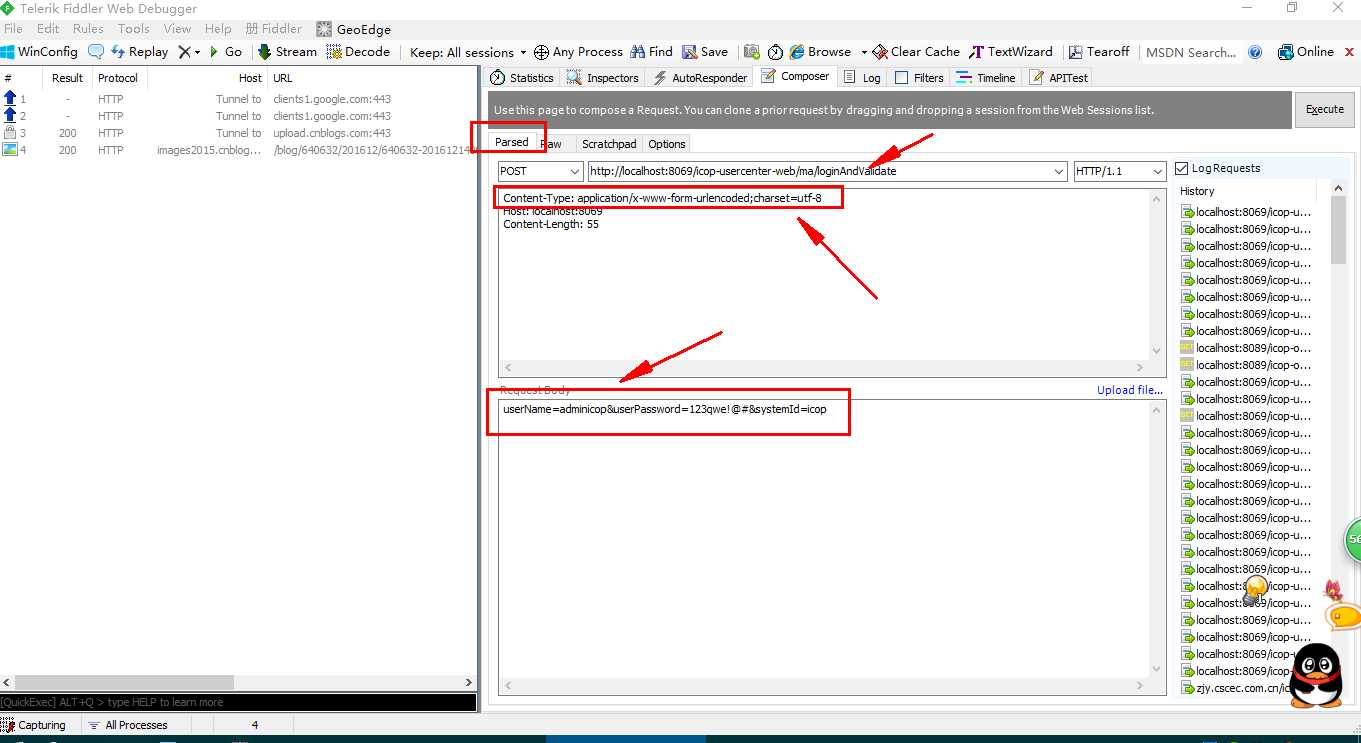Open the composer Options sub-tab
This screenshot has width=1361, height=743.
coord(667,143)
